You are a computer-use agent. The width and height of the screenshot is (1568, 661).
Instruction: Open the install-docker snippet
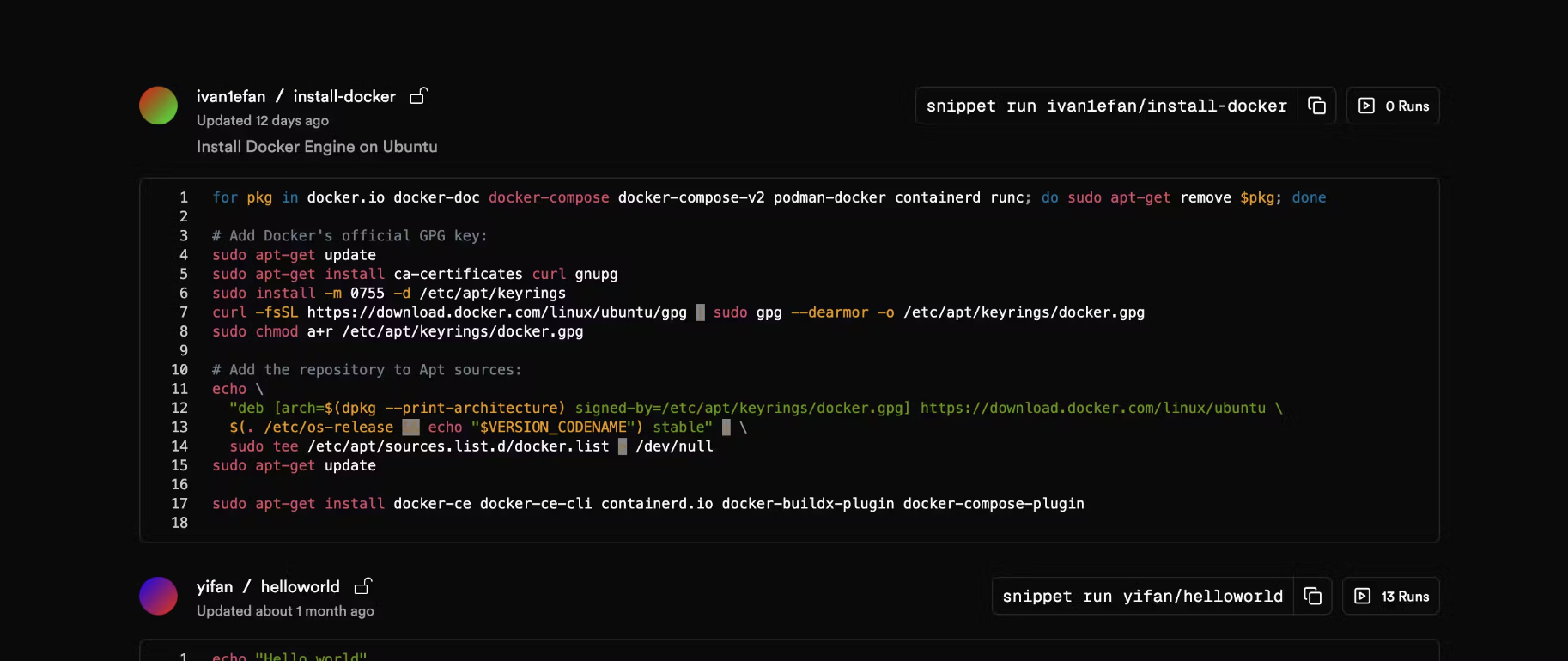pos(344,96)
